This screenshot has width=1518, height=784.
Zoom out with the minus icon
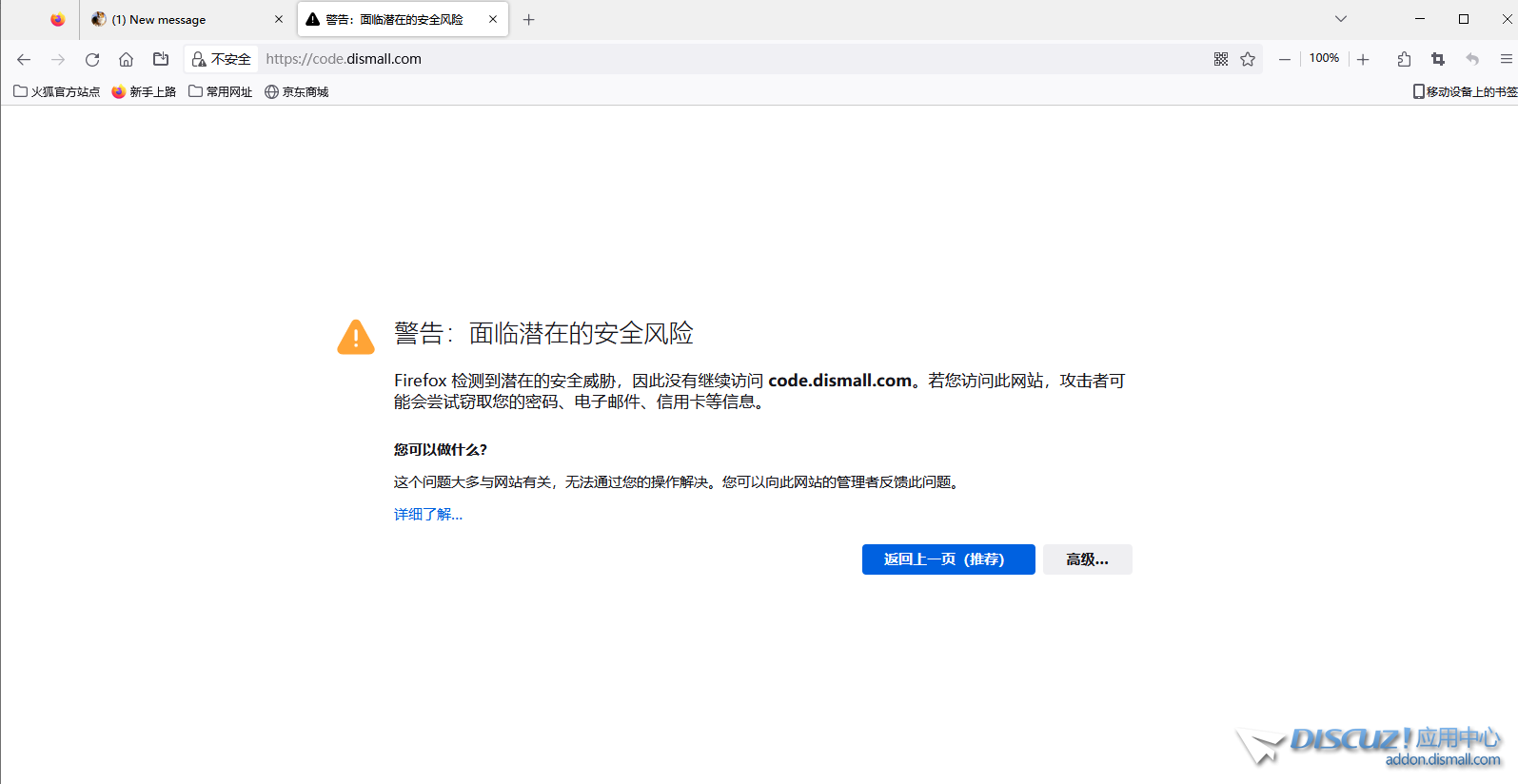click(1285, 59)
